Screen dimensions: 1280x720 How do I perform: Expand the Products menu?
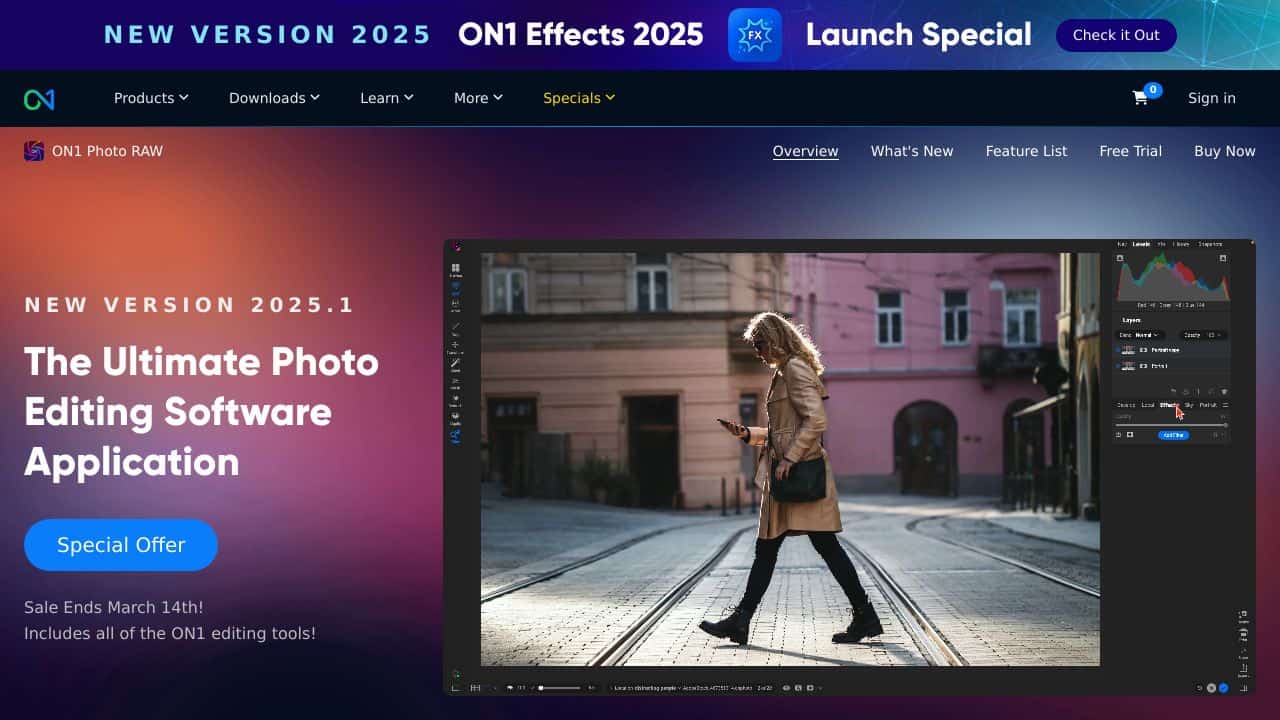(151, 98)
